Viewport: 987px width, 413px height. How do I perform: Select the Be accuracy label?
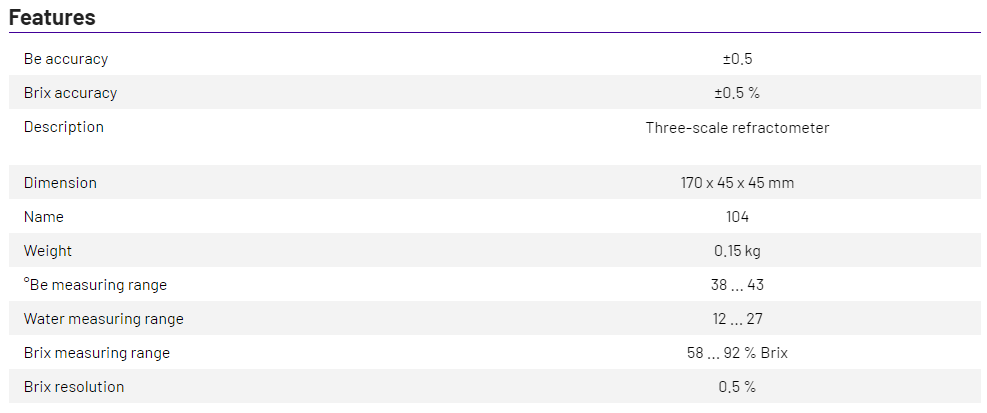pyautogui.click(x=66, y=59)
